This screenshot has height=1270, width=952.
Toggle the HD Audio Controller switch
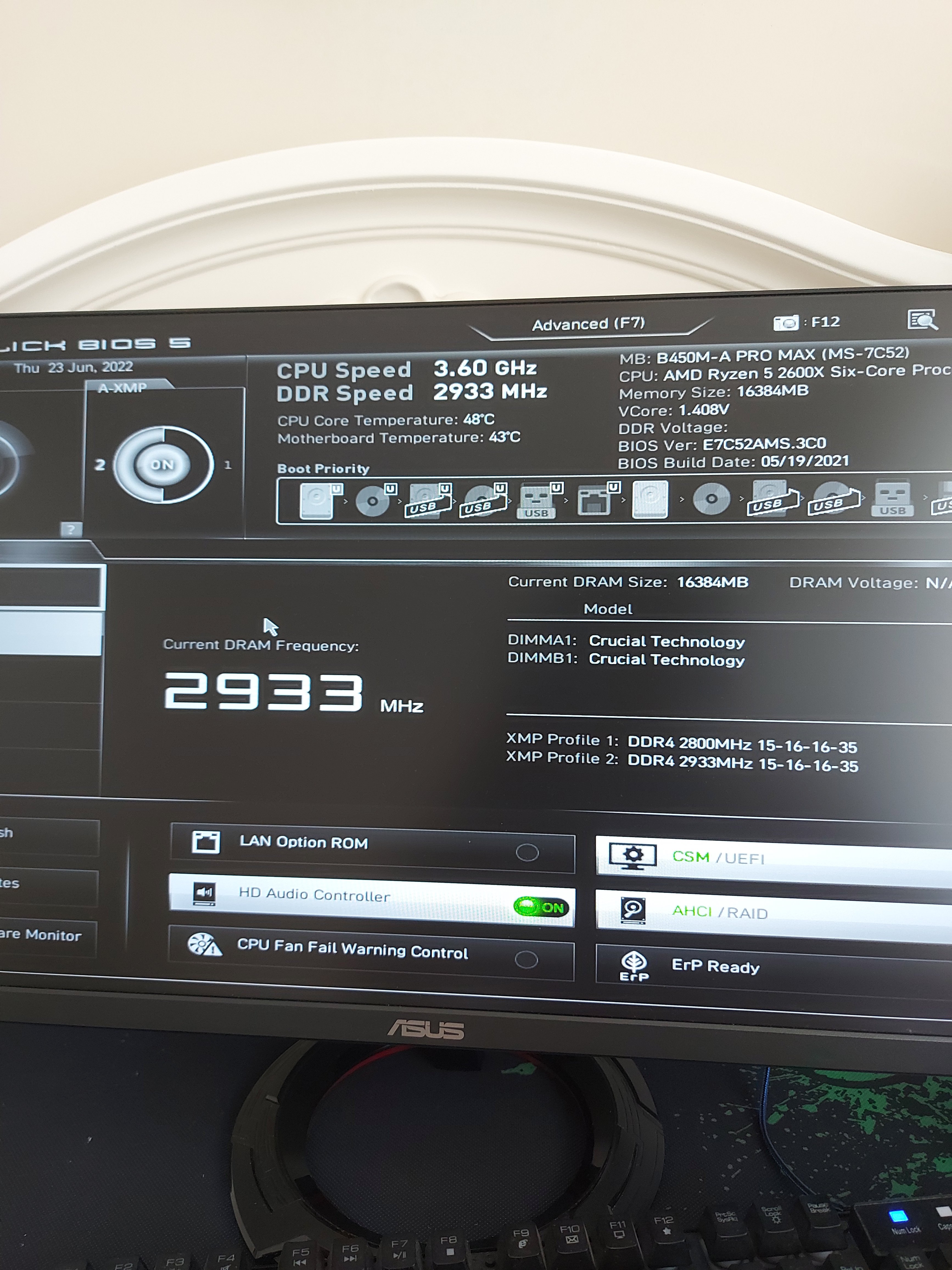pyautogui.click(x=541, y=907)
